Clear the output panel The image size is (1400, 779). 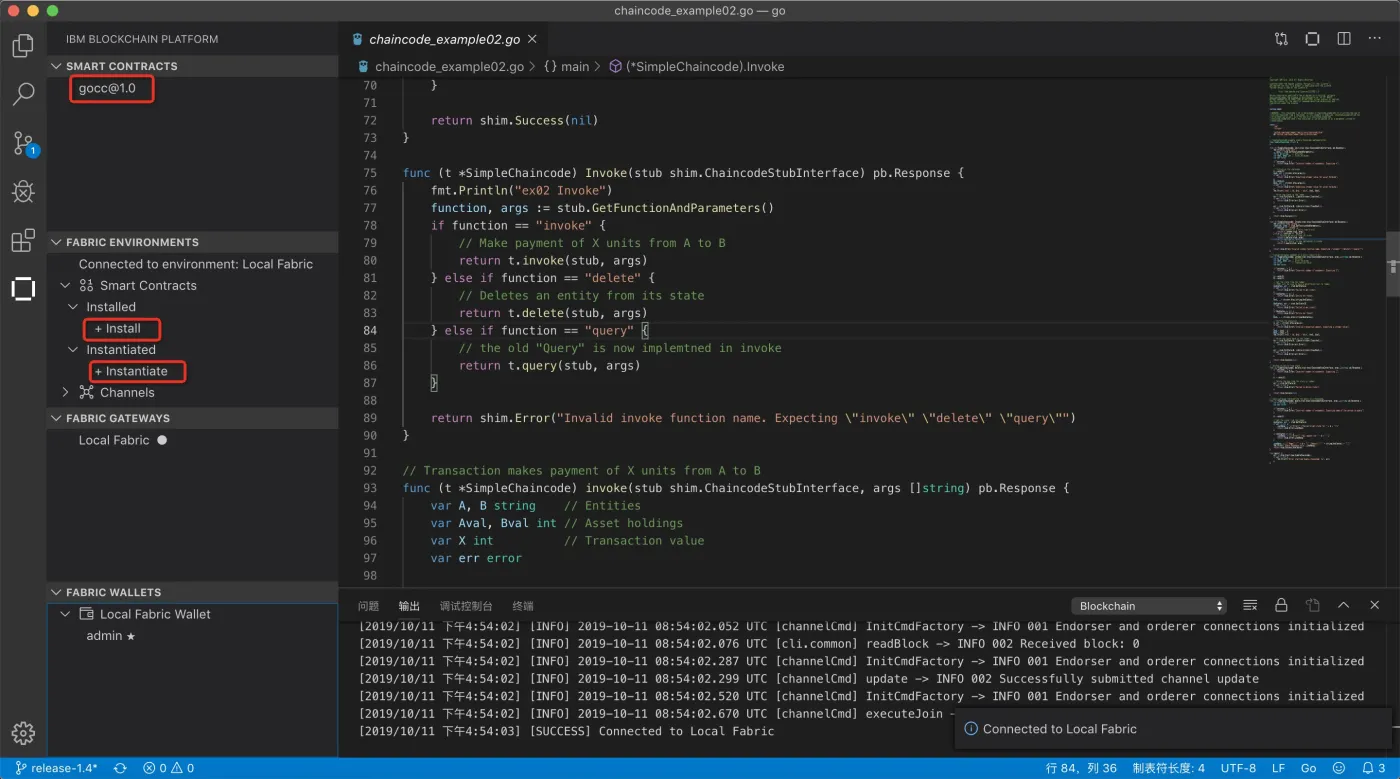click(1250, 606)
